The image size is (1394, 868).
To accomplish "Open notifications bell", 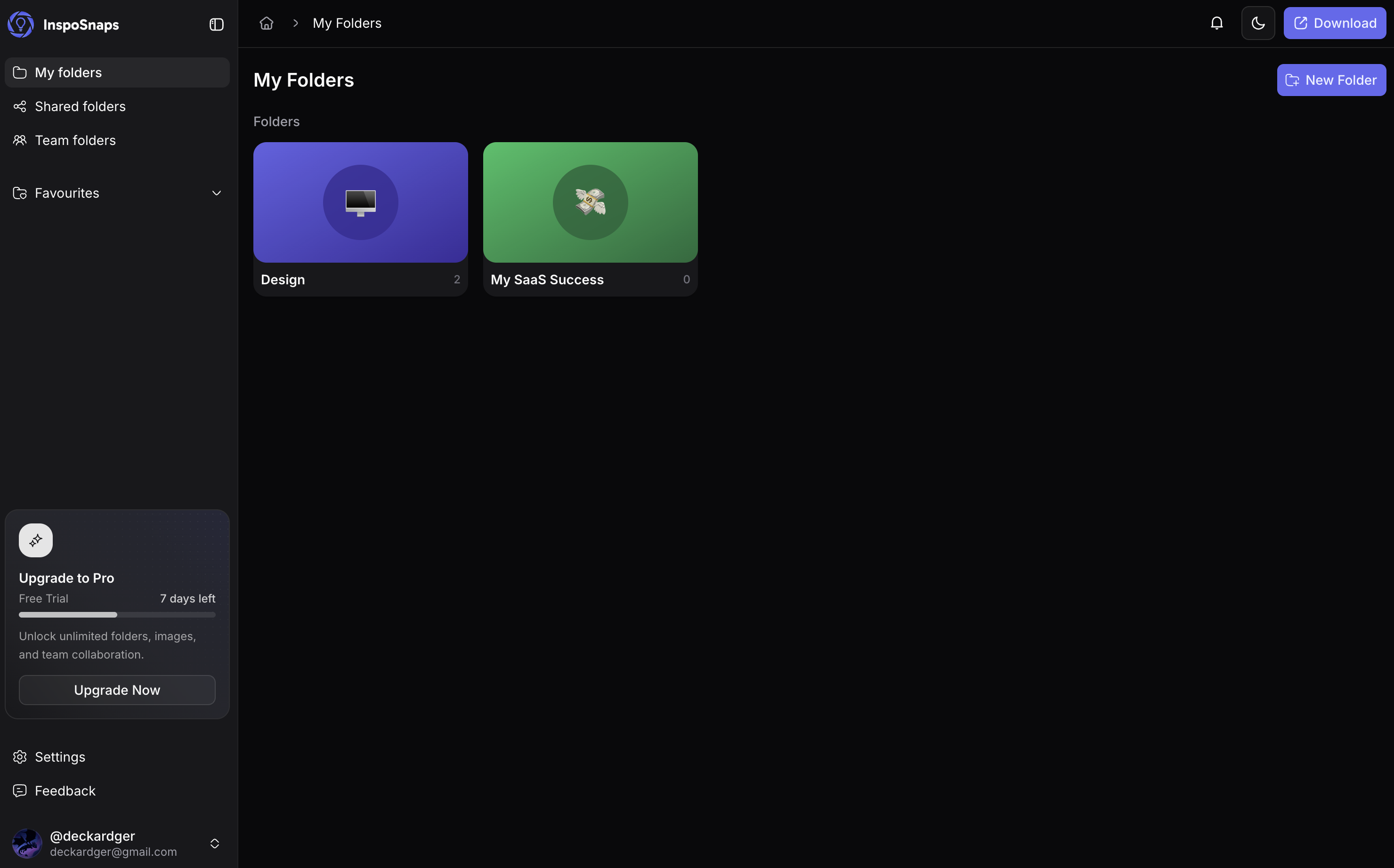I will pyautogui.click(x=1216, y=23).
